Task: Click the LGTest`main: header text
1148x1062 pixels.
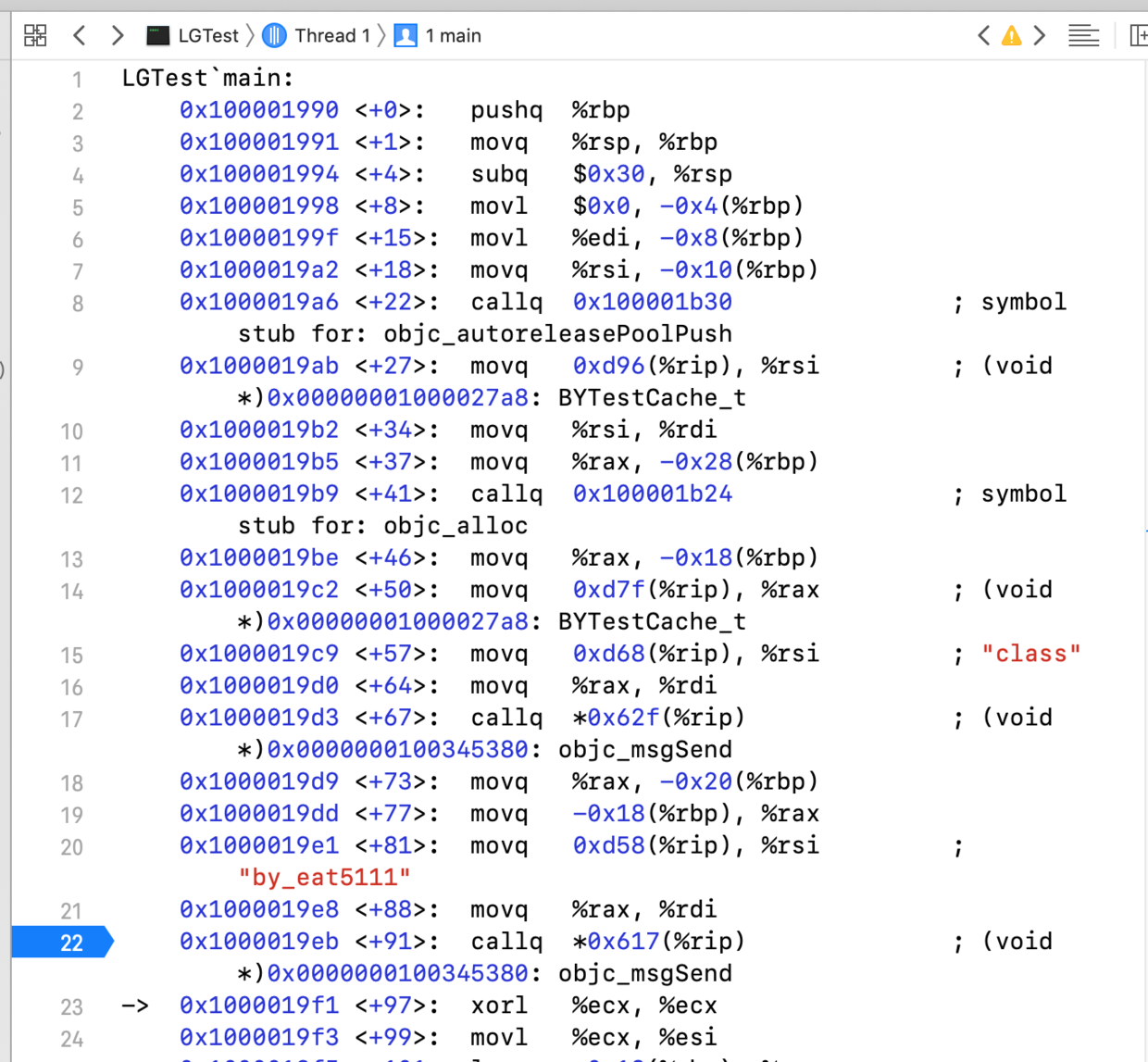Action: [x=208, y=79]
